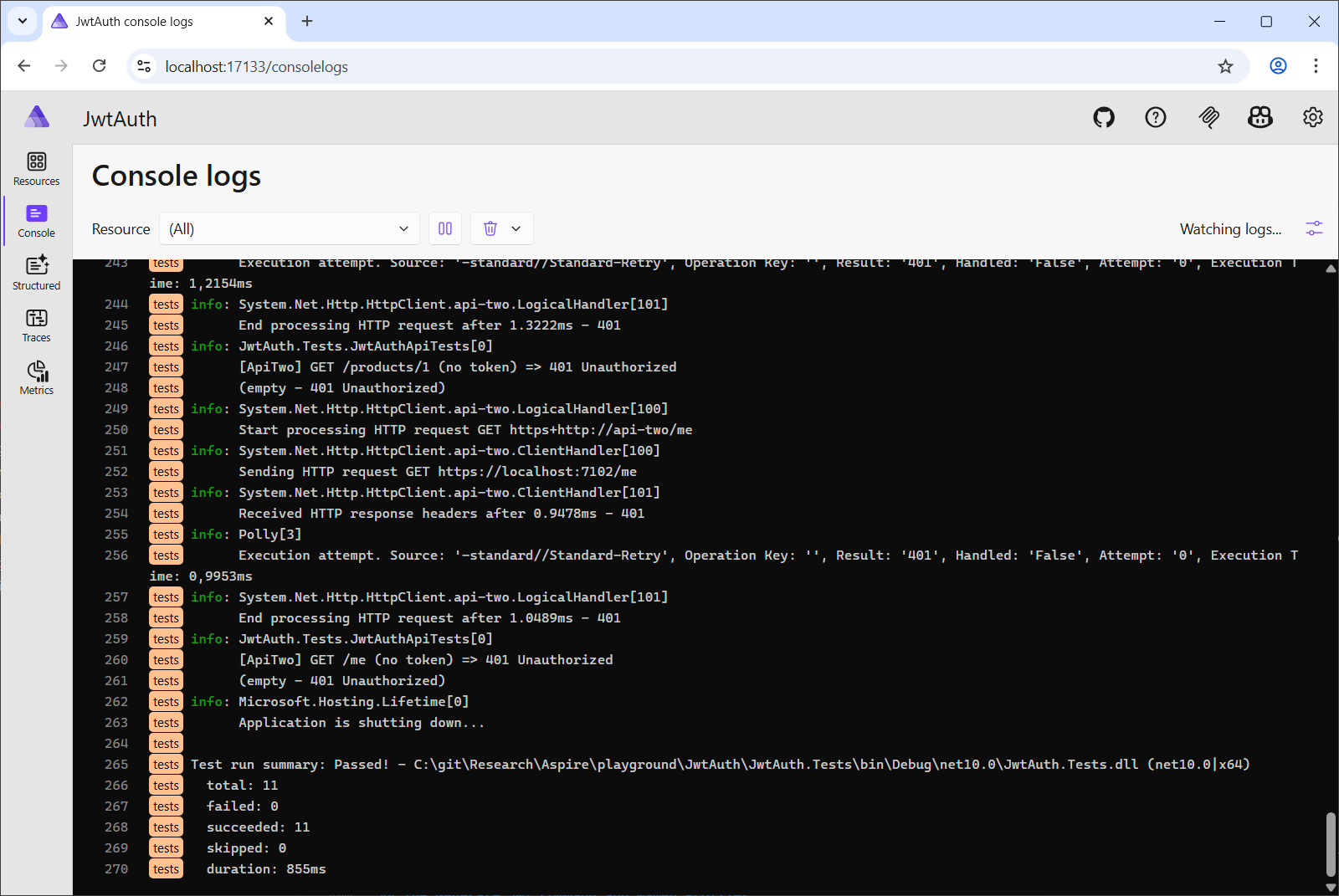Open the Traces view
Image resolution: width=1339 pixels, height=896 pixels.
36,325
